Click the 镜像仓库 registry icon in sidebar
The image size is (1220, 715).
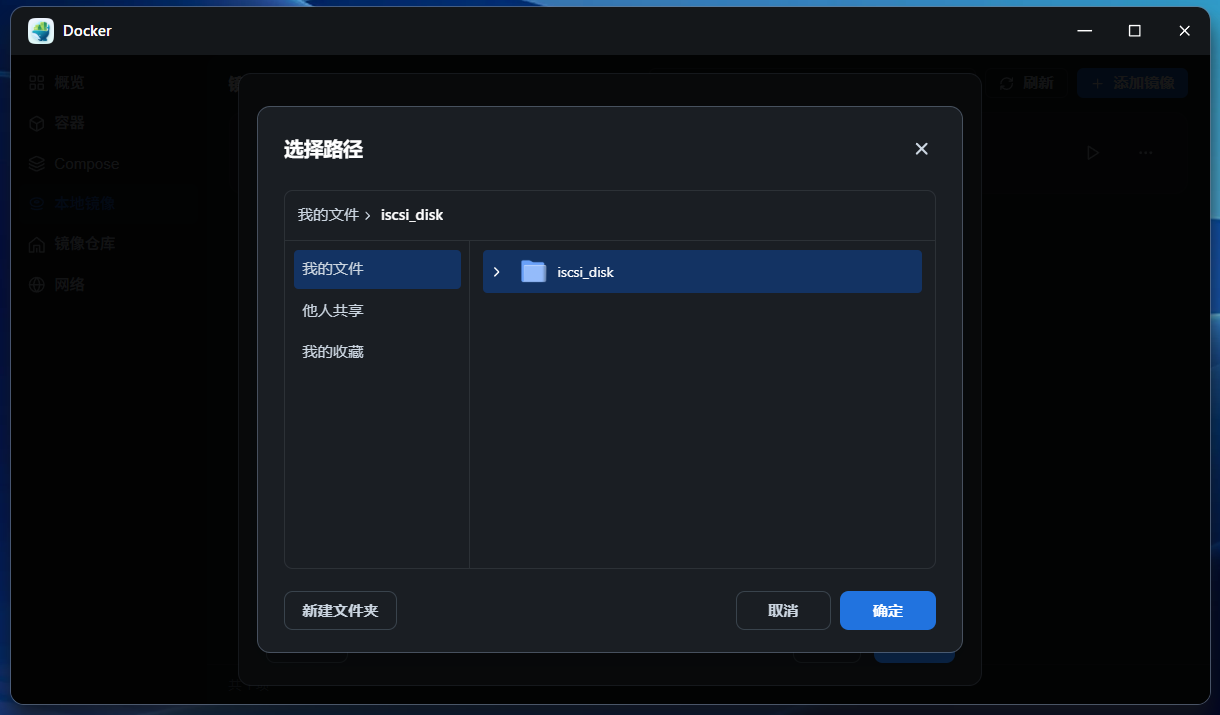point(37,244)
